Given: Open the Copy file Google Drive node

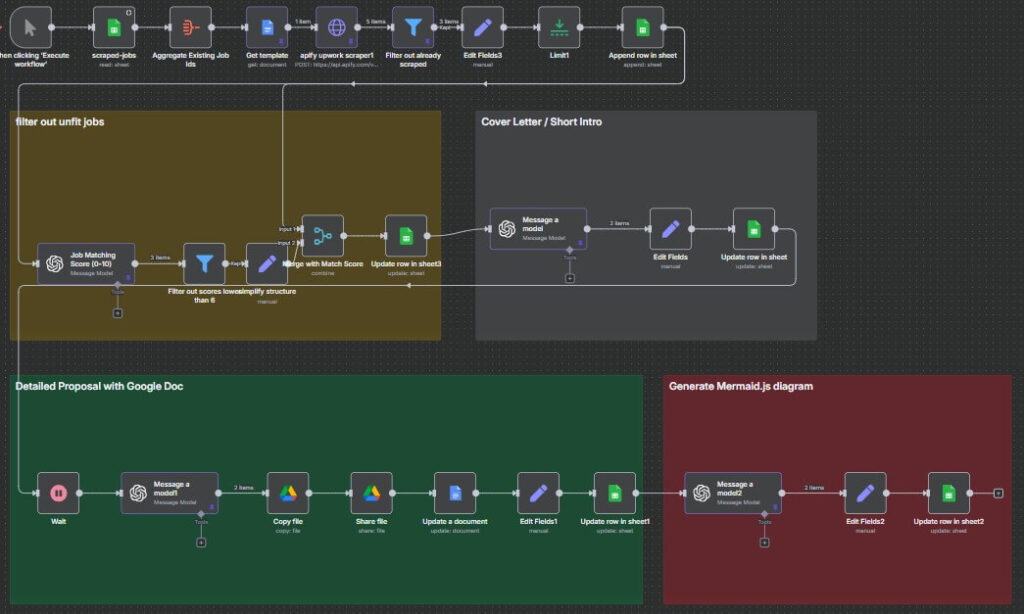Looking at the screenshot, I should pyautogui.click(x=288, y=493).
